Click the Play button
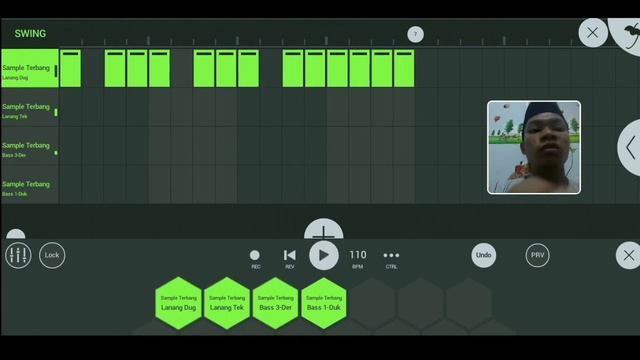 (324, 256)
